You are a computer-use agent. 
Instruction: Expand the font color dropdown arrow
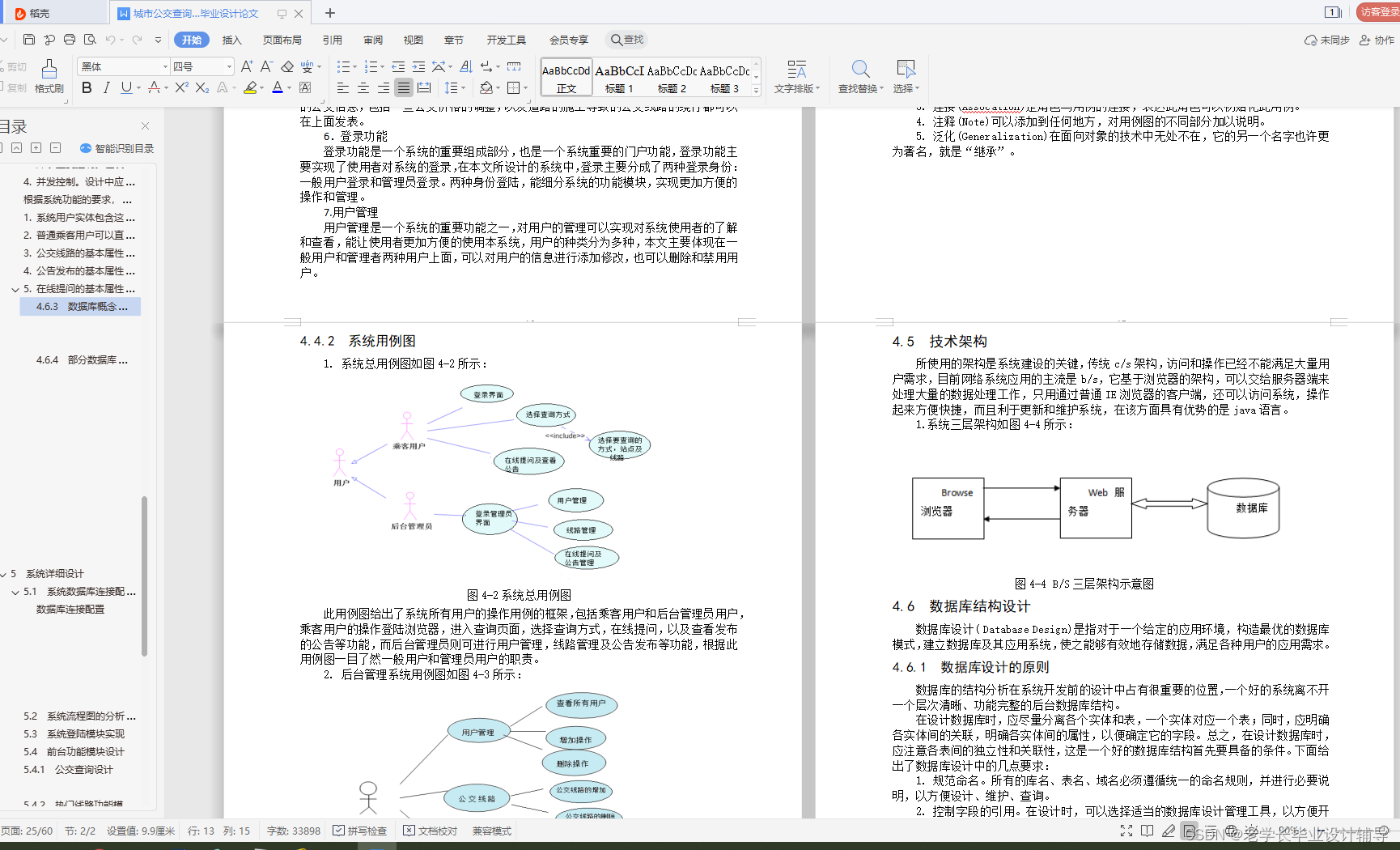288,88
